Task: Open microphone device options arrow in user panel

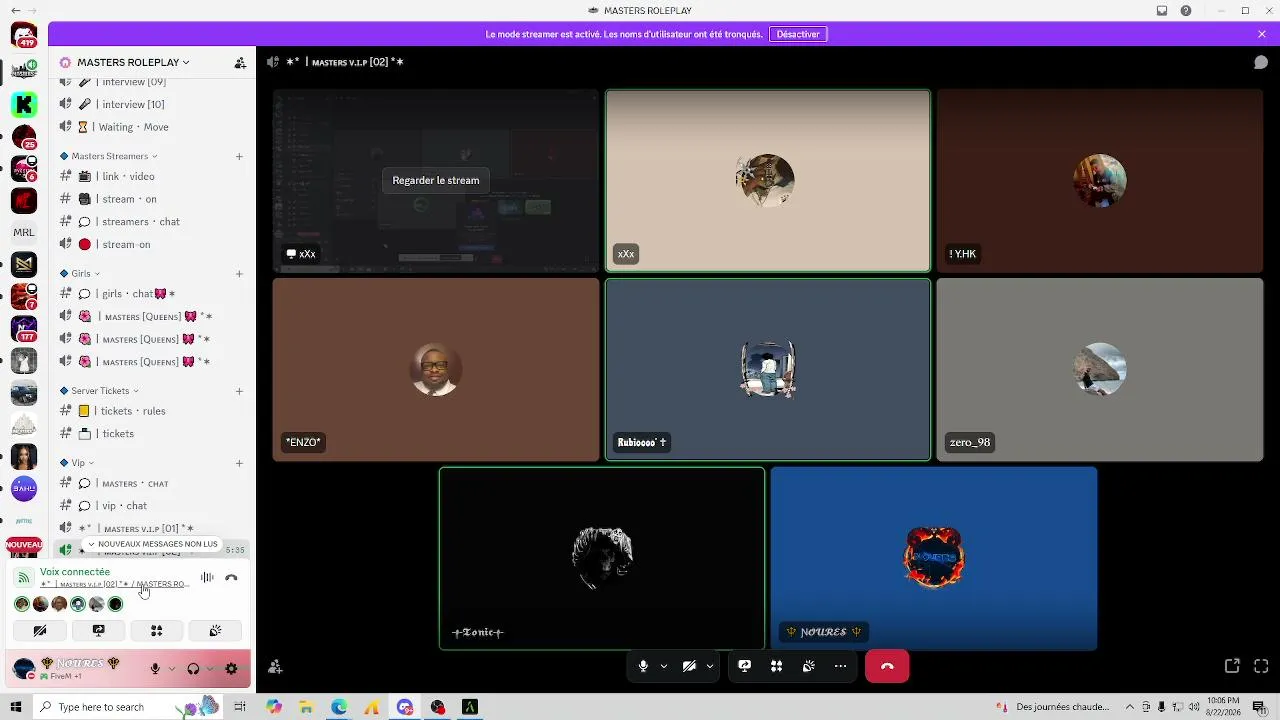Action: tap(172, 668)
